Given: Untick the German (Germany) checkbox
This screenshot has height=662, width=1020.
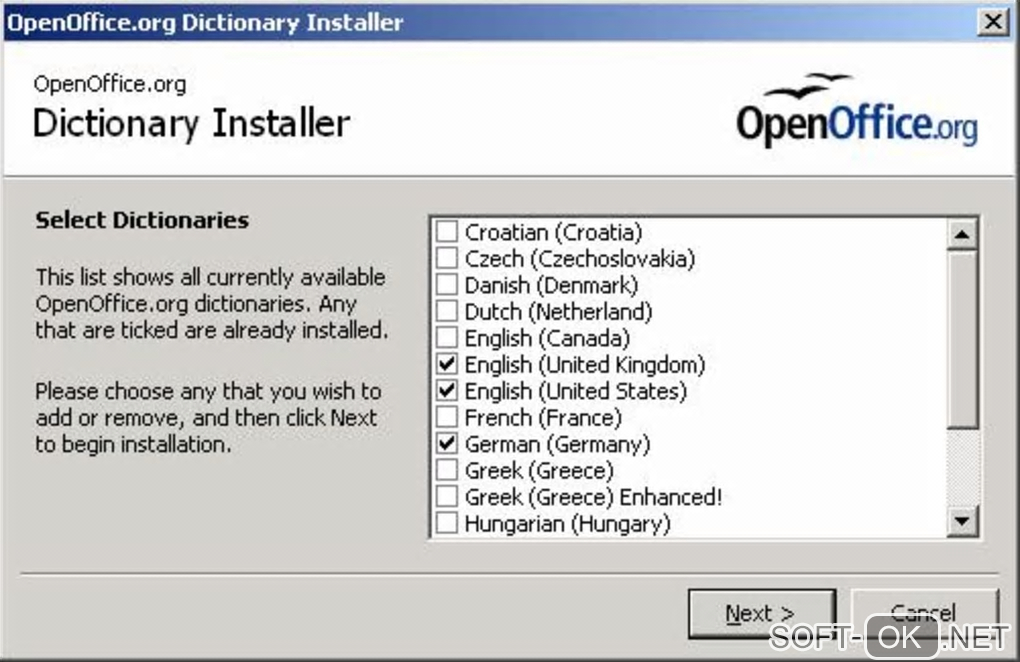Looking at the screenshot, I should [447, 443].
